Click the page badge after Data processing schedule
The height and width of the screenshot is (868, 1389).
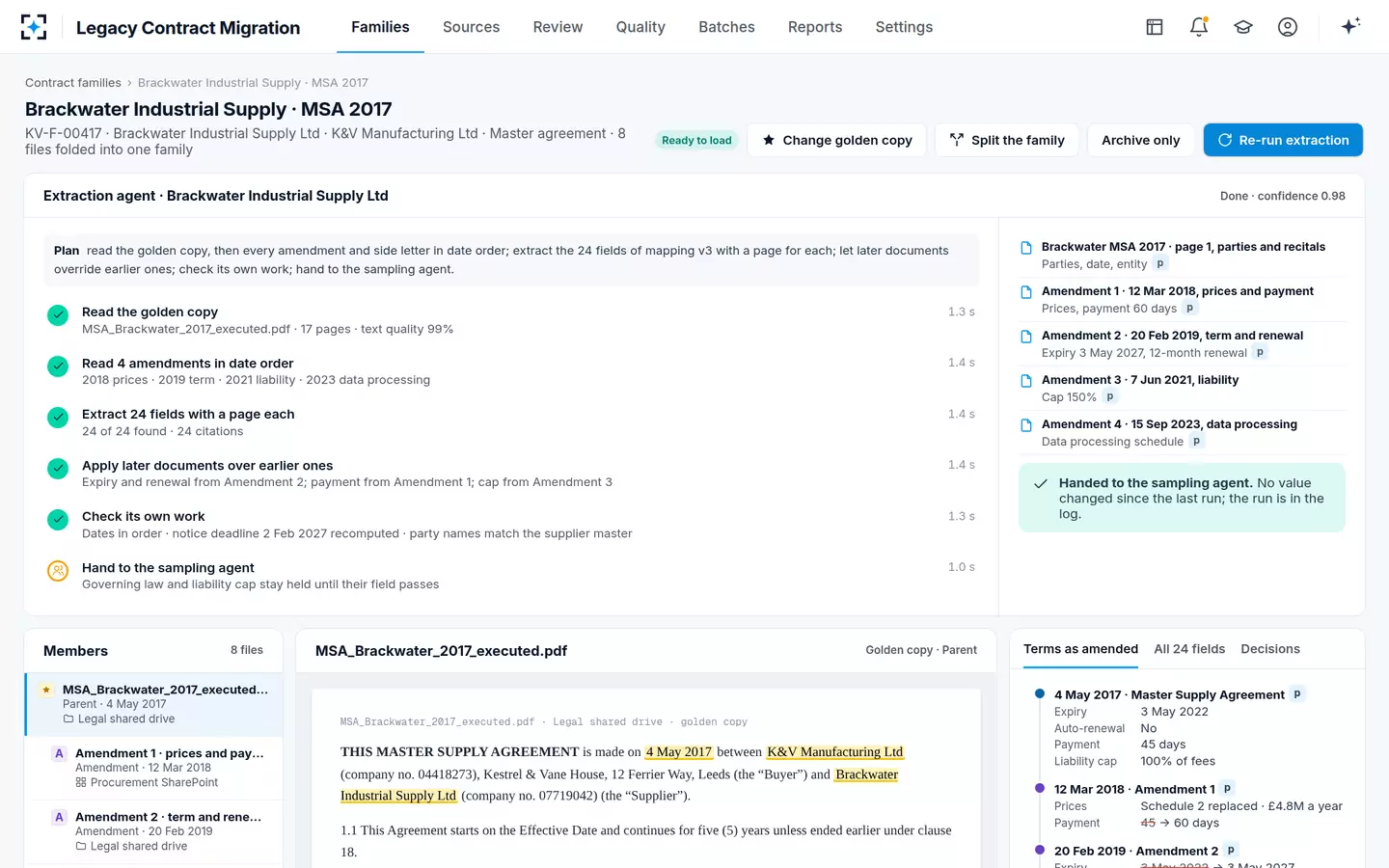tap(1196, 442)
